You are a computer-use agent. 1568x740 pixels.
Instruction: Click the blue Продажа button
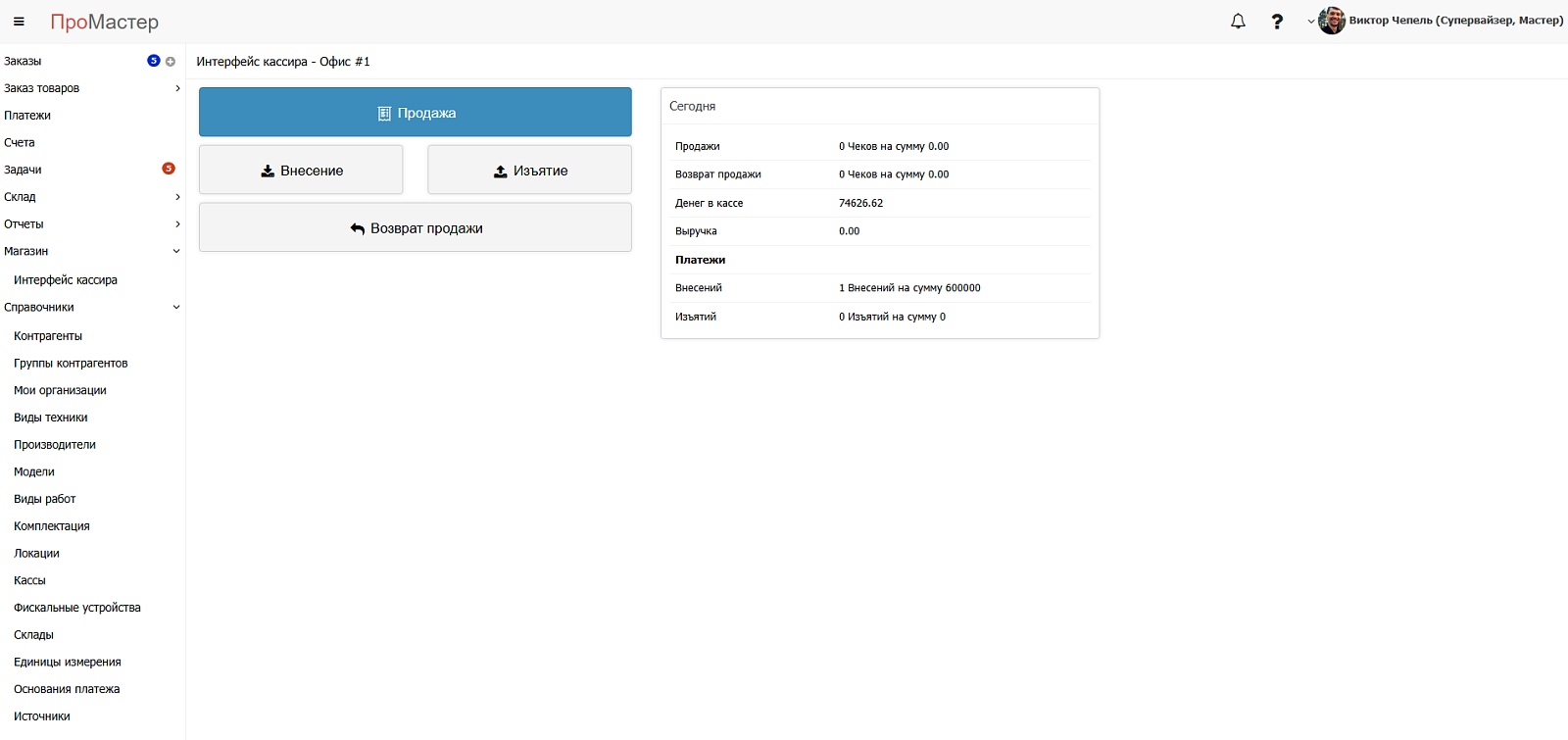click(416, 113)
